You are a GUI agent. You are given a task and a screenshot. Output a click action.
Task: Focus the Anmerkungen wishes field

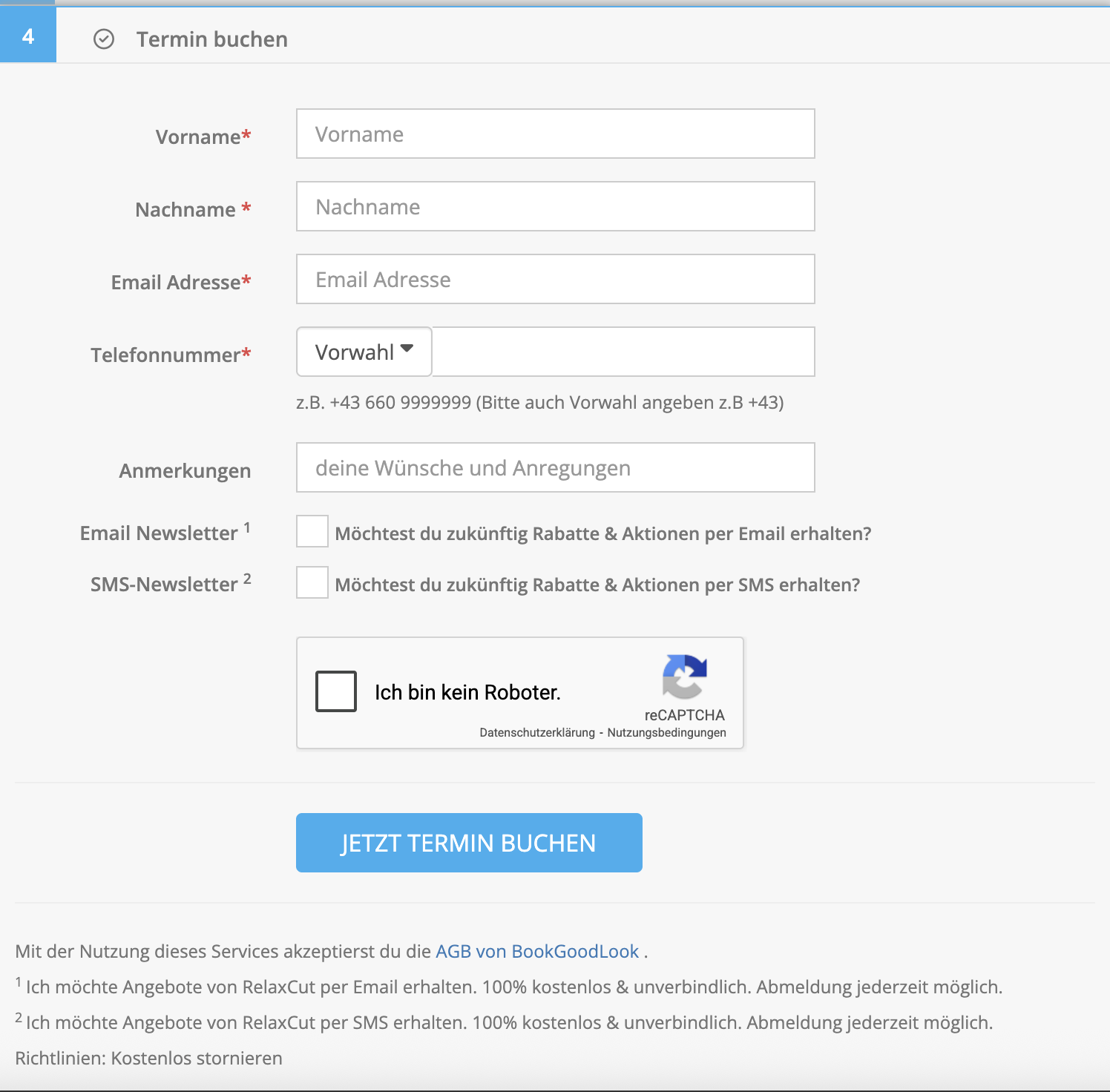click(x=555, y=468)
